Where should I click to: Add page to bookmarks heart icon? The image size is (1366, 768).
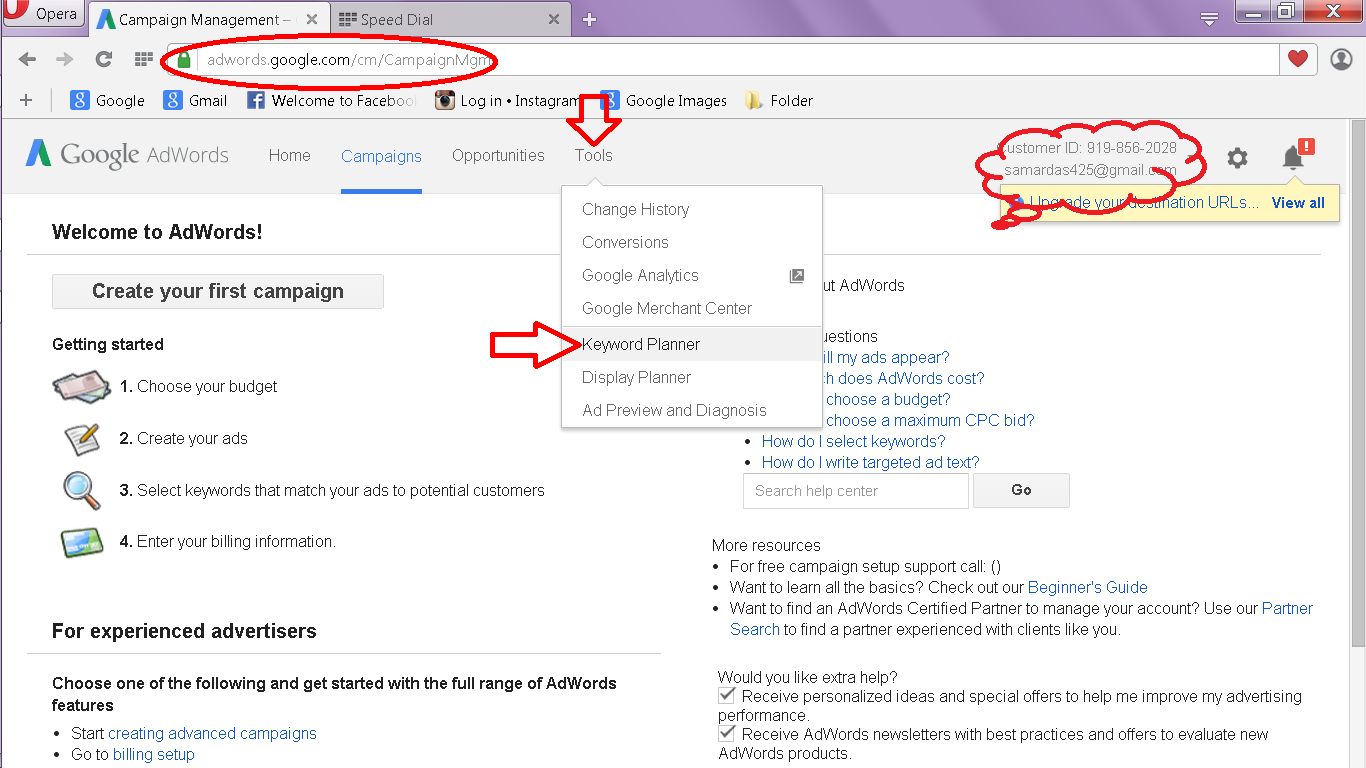click(1297, 60)
